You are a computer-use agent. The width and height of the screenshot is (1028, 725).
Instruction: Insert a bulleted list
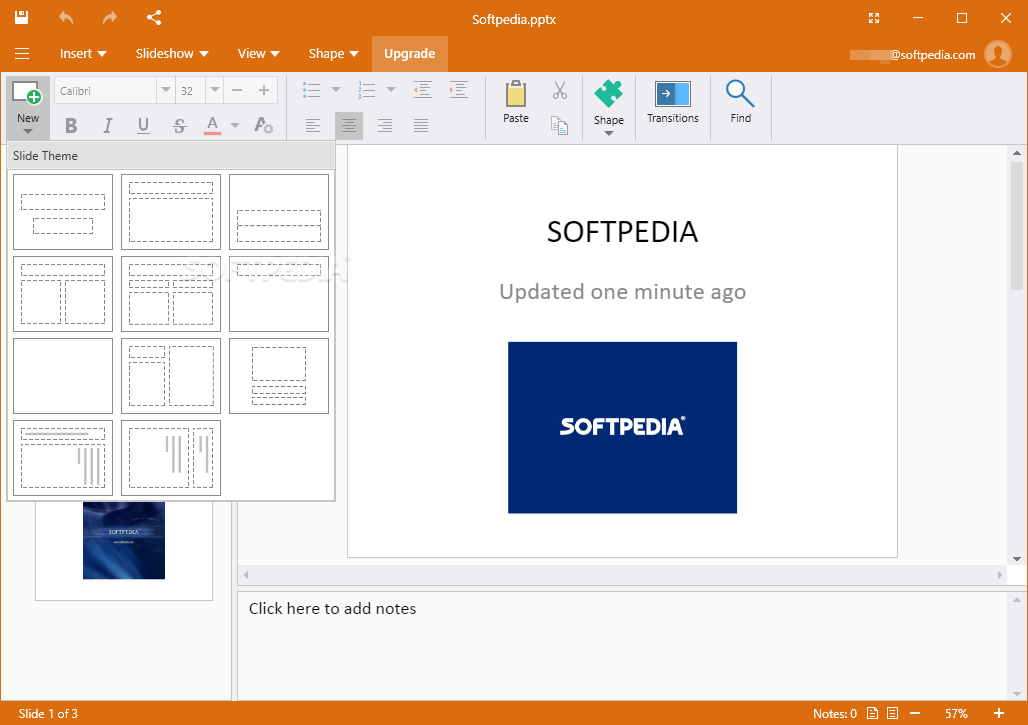(312, 90)
